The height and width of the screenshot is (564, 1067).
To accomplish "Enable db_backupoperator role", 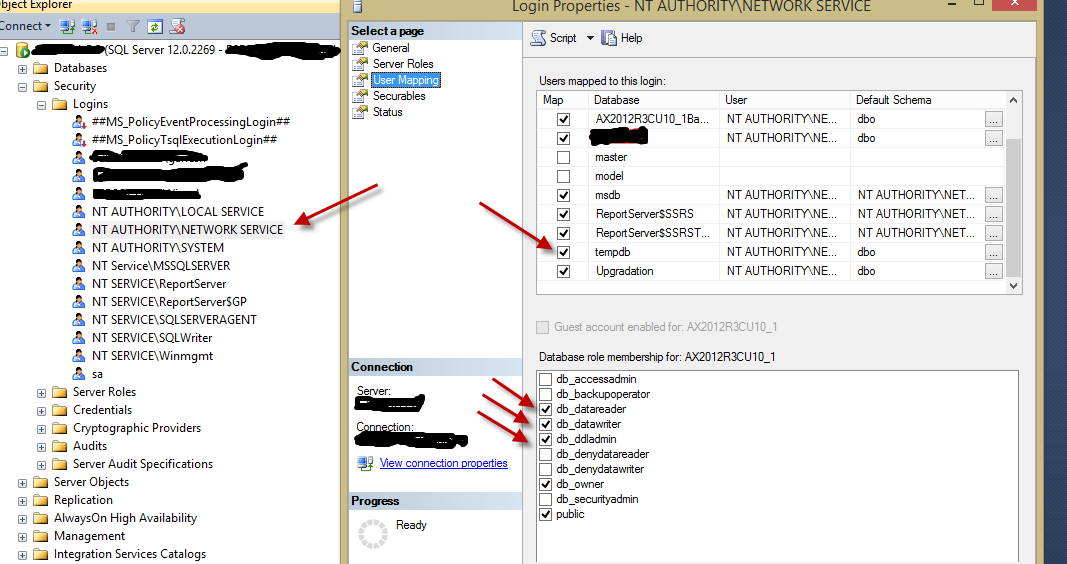I will (545, 394).
